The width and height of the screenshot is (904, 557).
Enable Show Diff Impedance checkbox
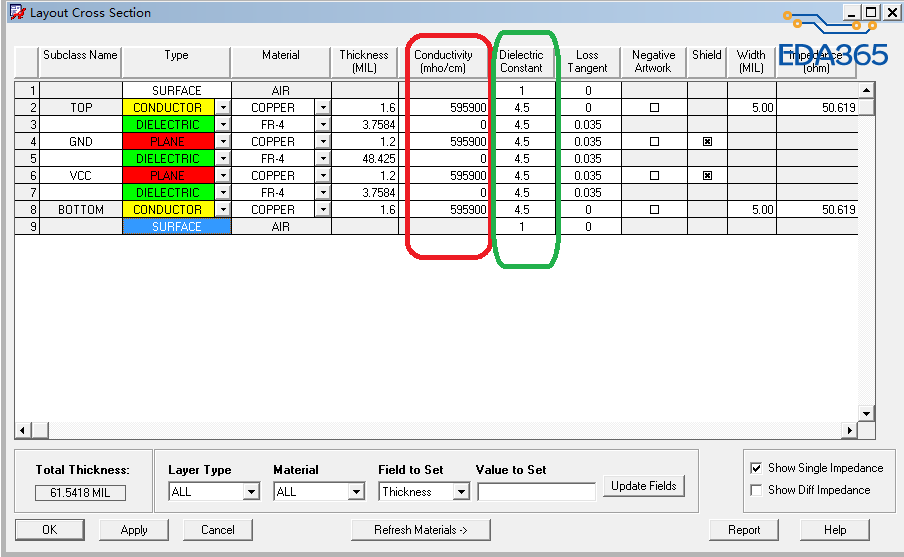point(756,490)
